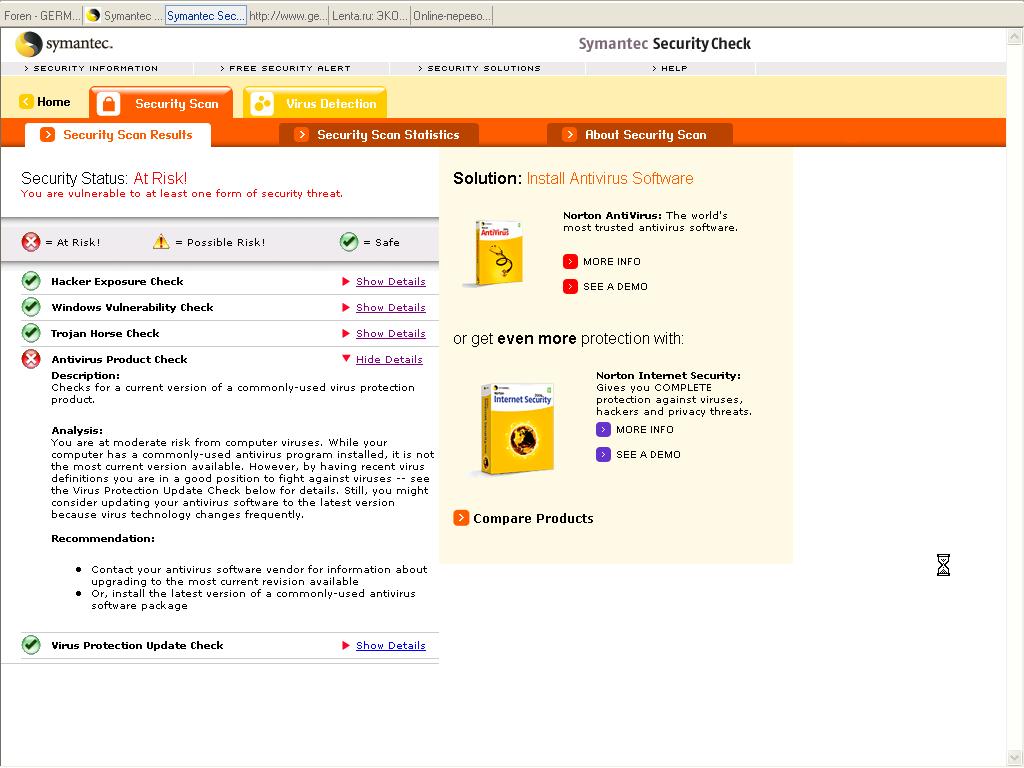This screenshot has height=768, width=1024.
Task: Open Show Details for Hacker Exposure Check
Action: [391, 281]
